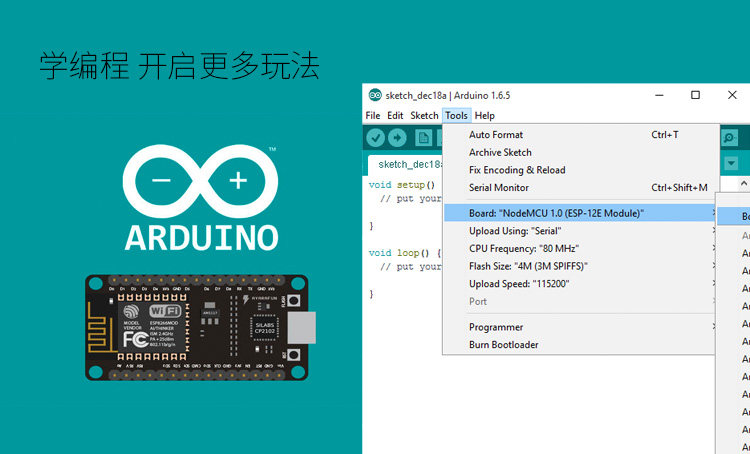Screen dimensions: 750x454
Task: Click the void setup() code line
Action: 402,185
